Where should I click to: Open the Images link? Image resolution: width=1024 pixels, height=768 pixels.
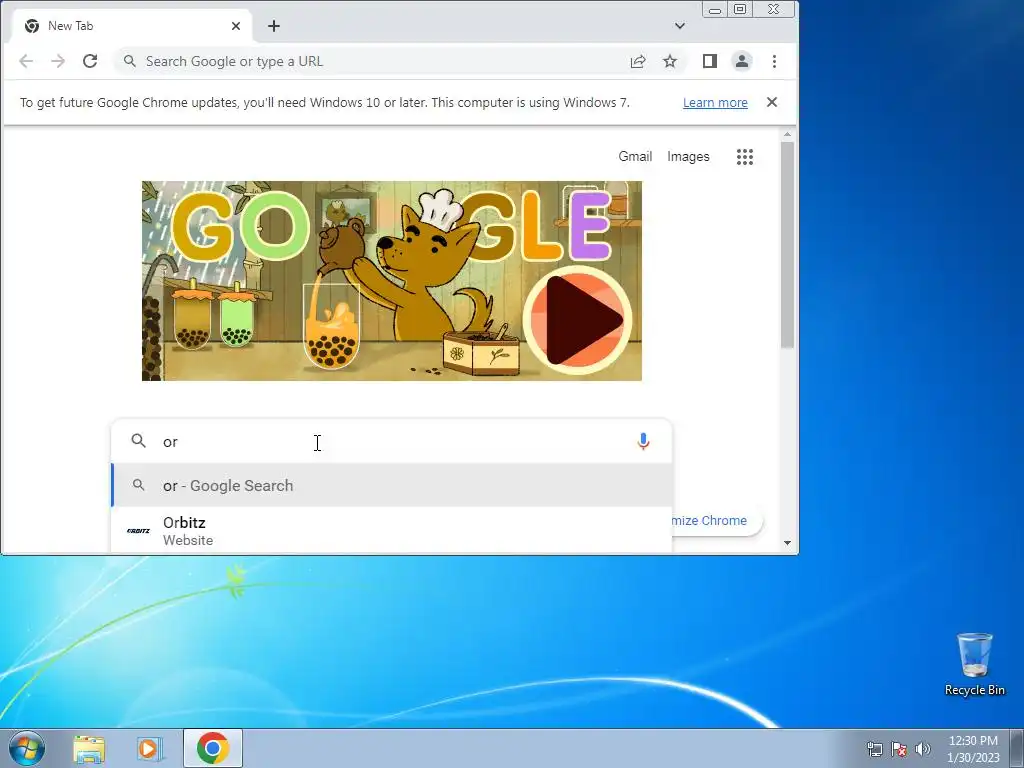[x=688, y=157]
